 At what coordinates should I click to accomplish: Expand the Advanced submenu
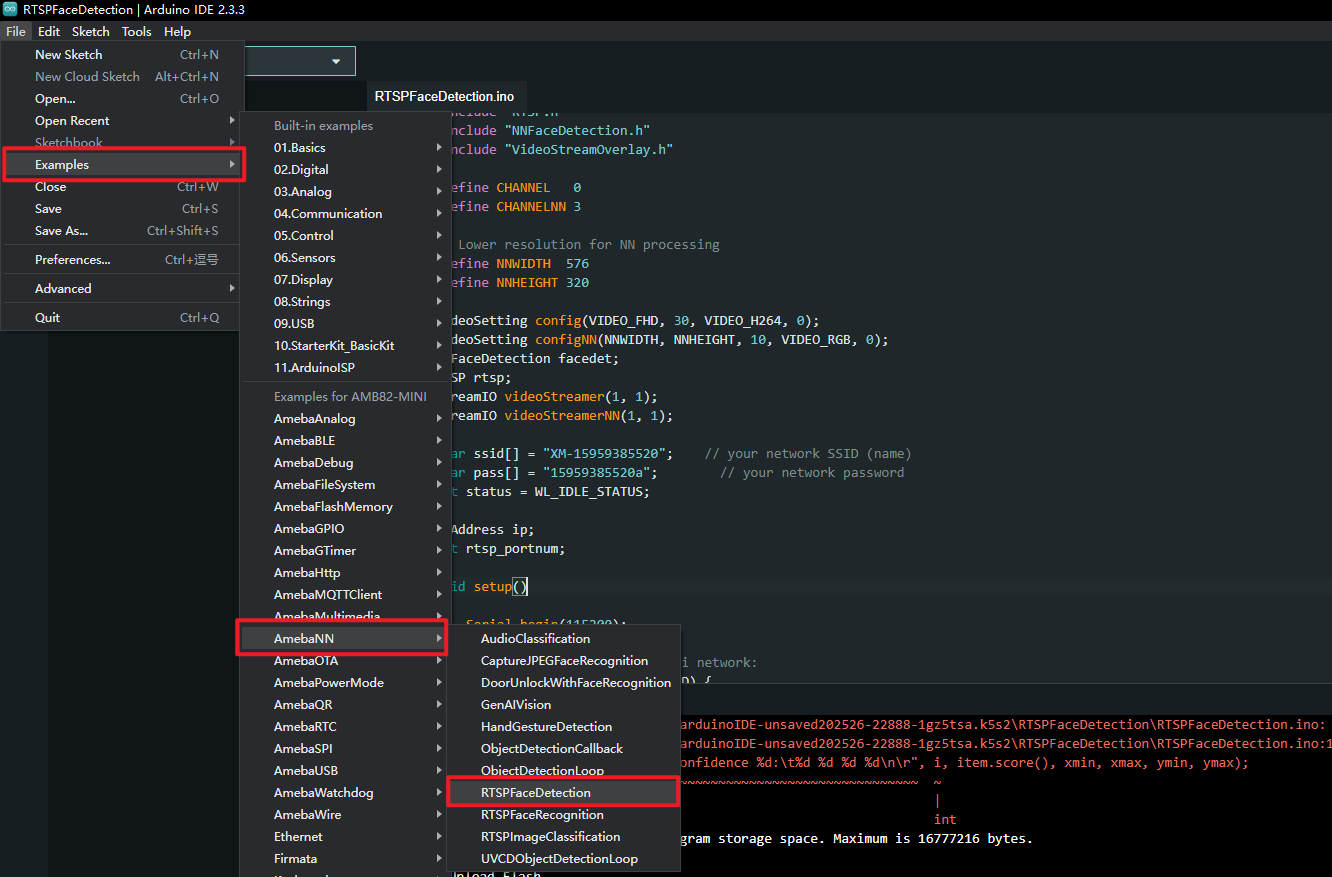click(123, 289)
